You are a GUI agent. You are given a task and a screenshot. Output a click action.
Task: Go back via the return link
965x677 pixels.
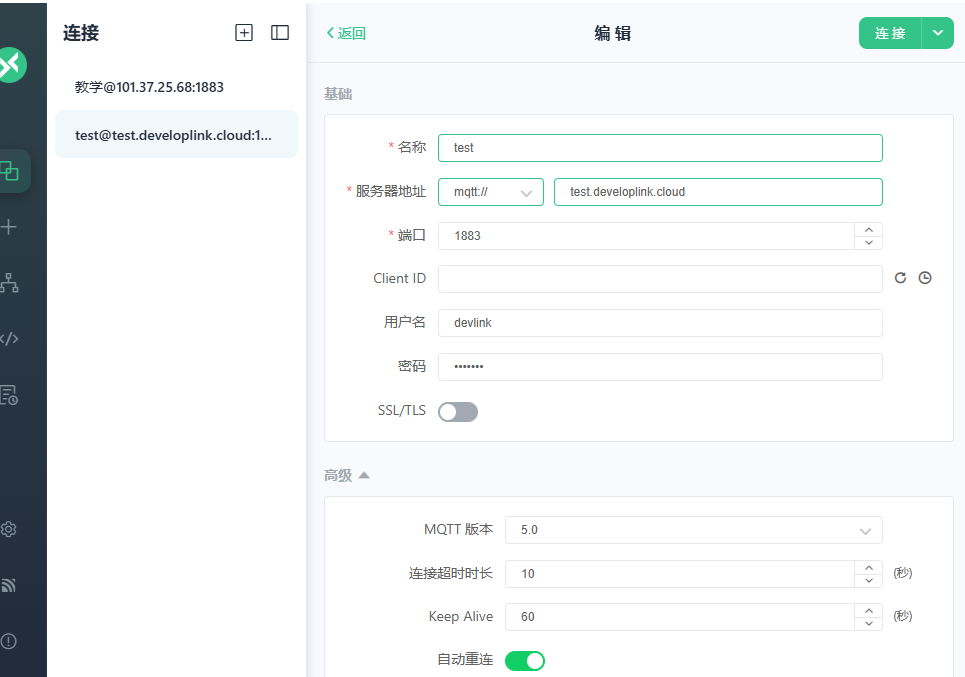pyautogui.click(x=346, y=33)
